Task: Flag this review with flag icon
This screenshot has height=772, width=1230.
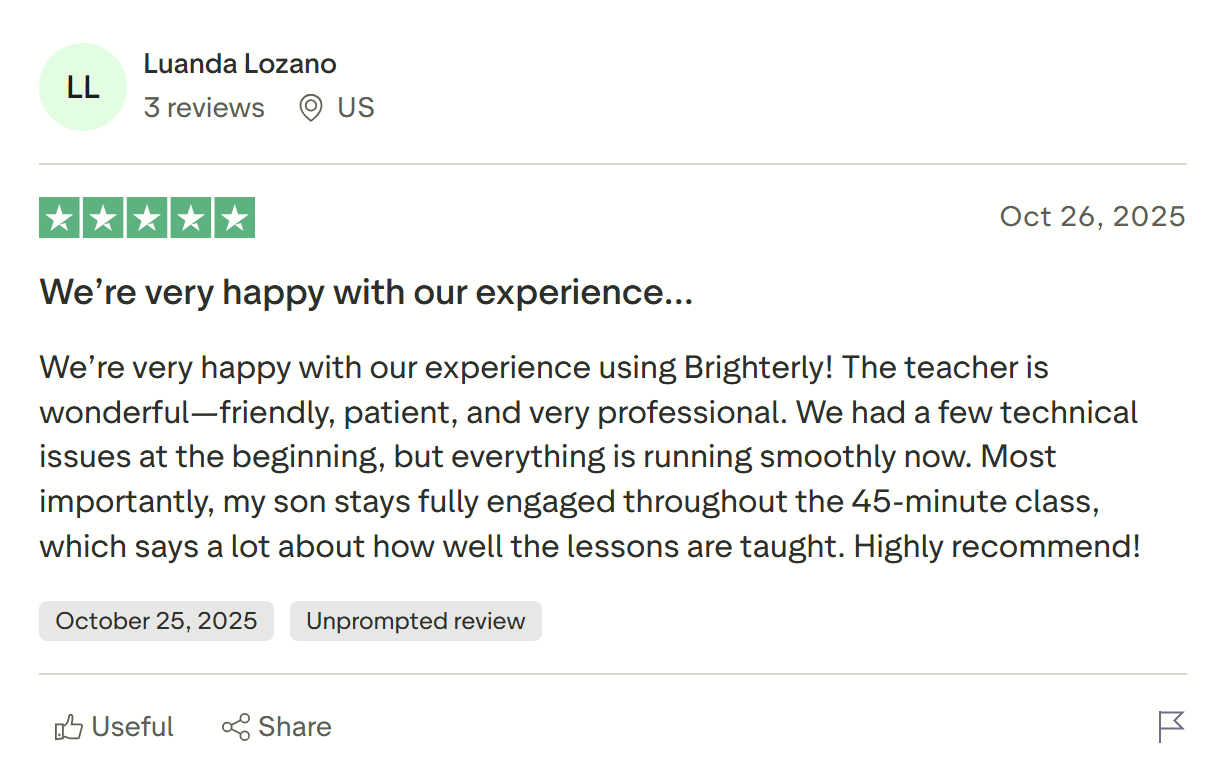Action: 1171,727
